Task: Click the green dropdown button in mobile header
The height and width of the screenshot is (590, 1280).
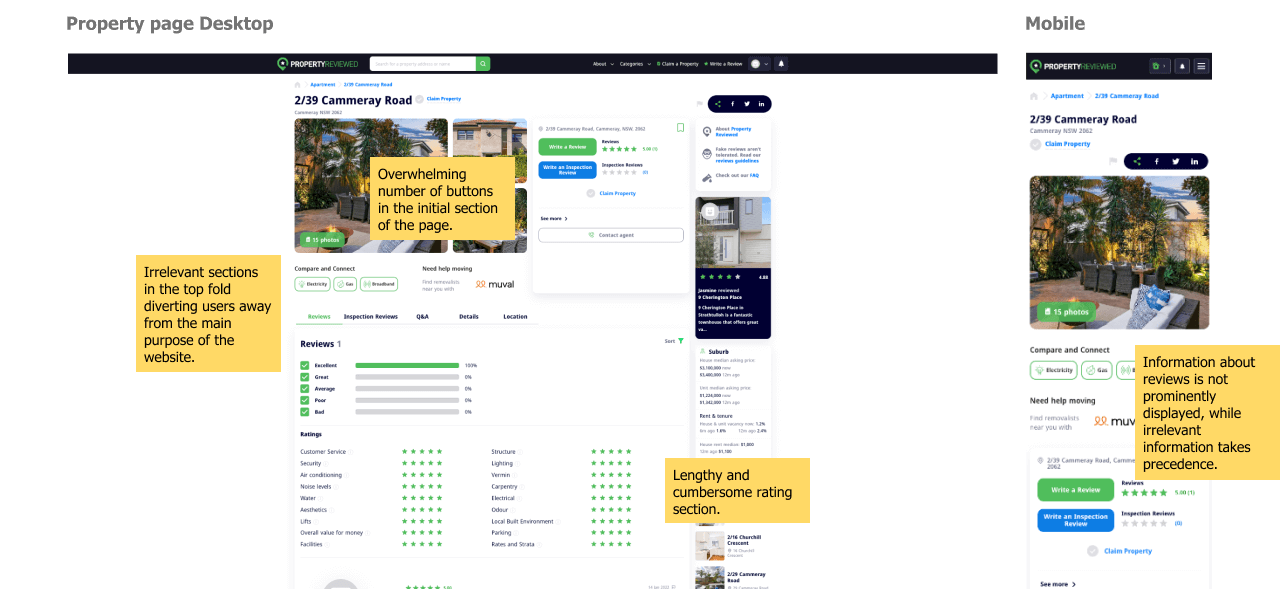Action: (1159, 66)
